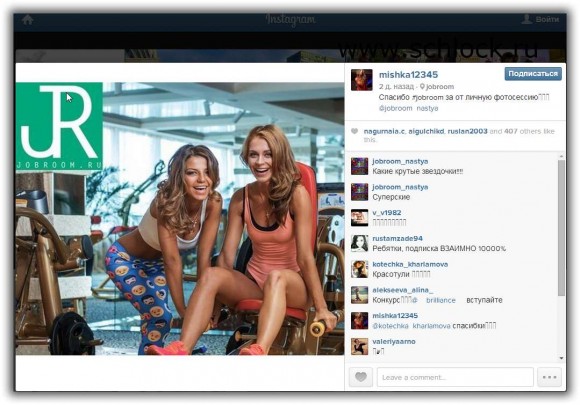Click the comments scrollbar down arrow
The height and width of the screenshot is (405, 580).
click(x=562, y=358)
